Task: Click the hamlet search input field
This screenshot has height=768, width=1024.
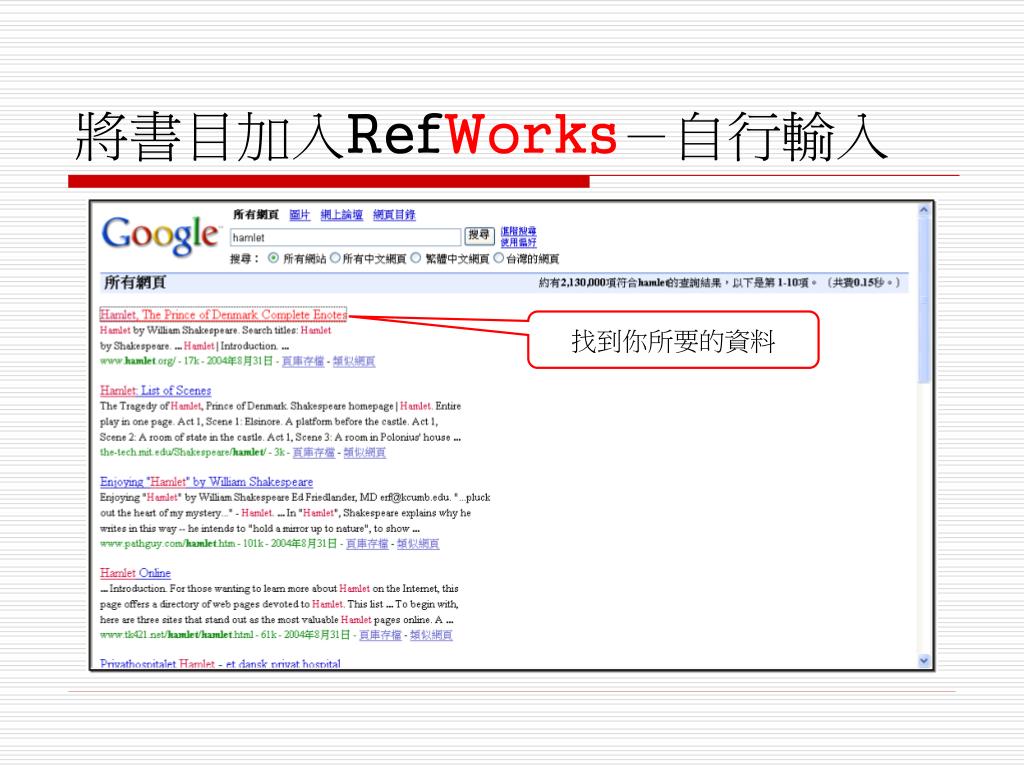Action: [x=345, y=237]
